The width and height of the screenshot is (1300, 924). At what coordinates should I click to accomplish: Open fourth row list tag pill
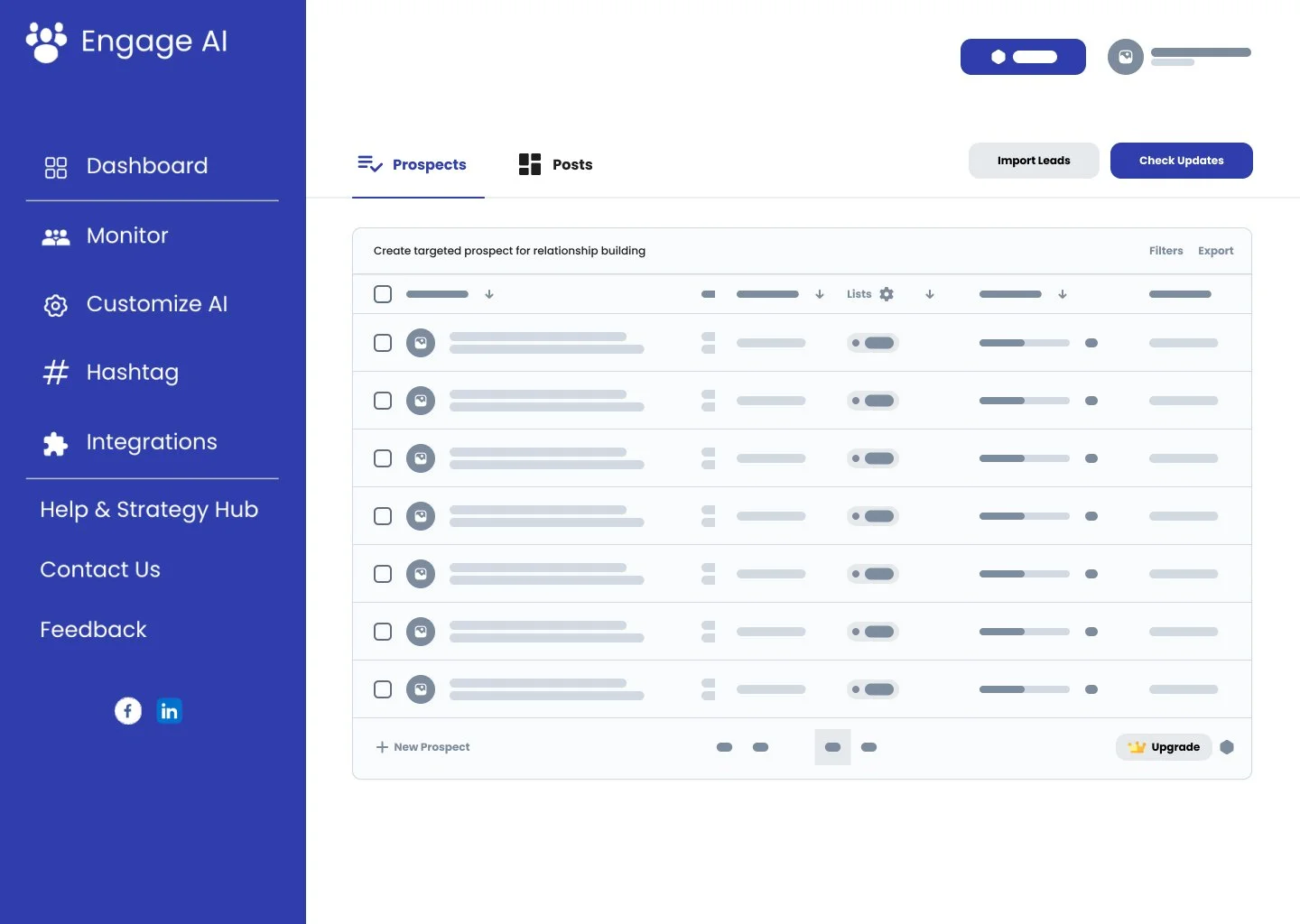pos(873,516)
